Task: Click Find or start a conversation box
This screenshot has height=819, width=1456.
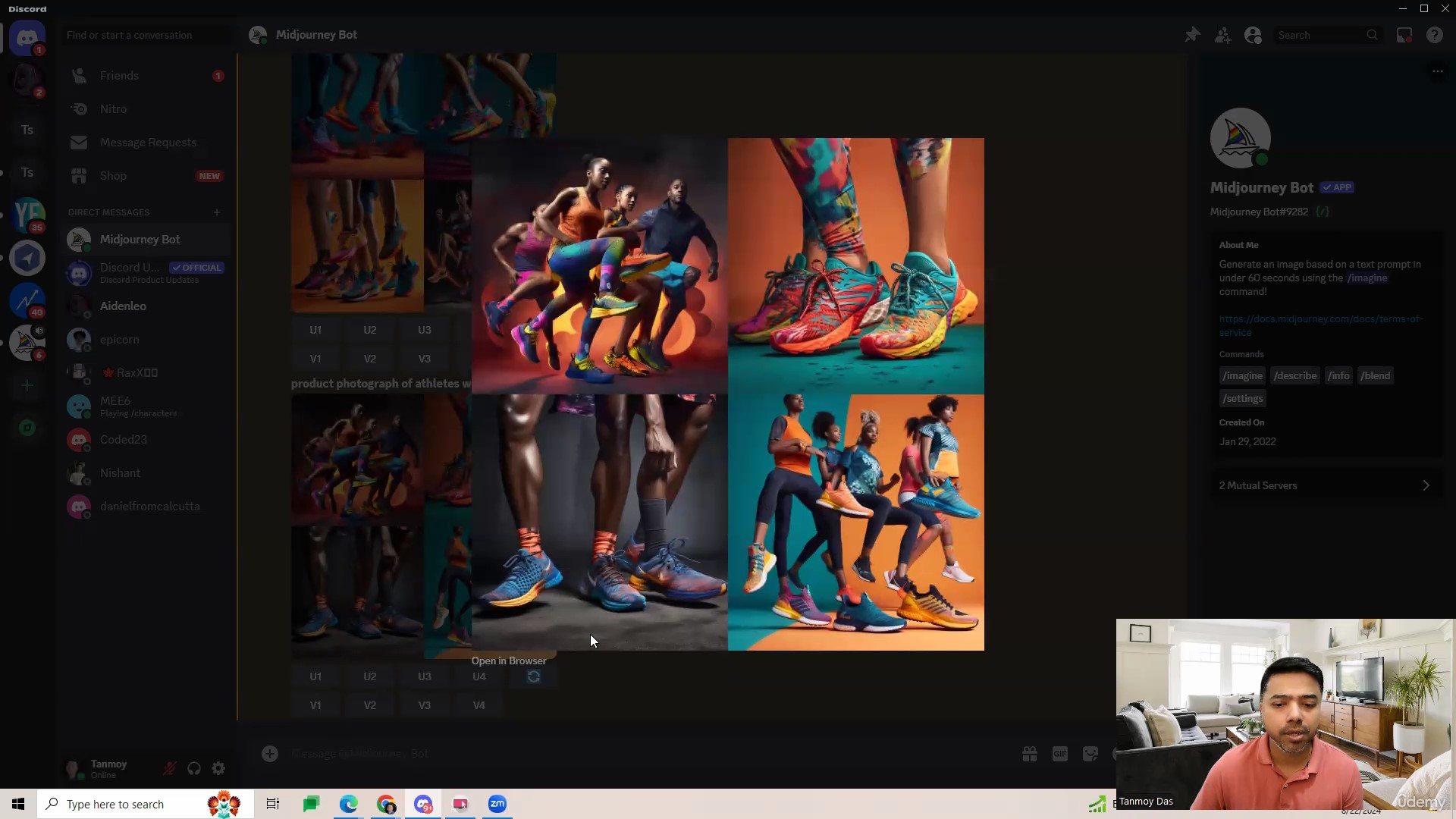Action: 146,35
